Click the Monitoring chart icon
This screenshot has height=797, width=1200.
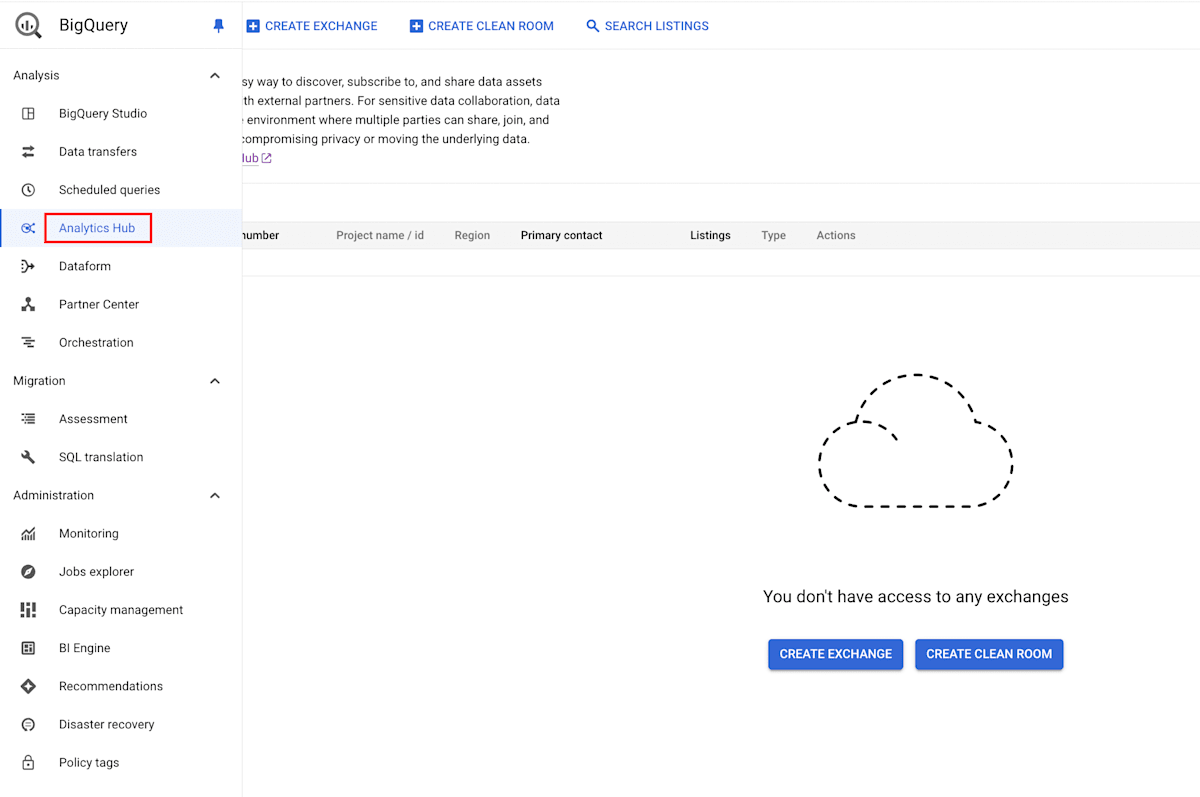(28, 534)
